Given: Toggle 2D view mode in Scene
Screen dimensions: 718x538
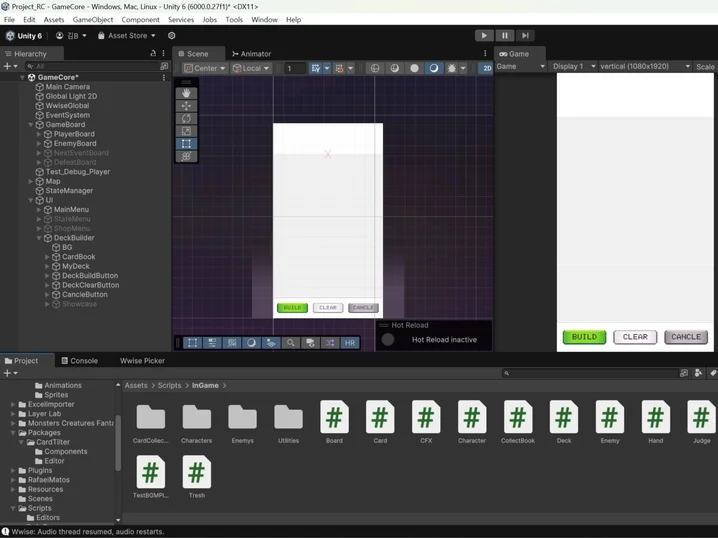Looking at the screenshot, I should coord(487,68).
